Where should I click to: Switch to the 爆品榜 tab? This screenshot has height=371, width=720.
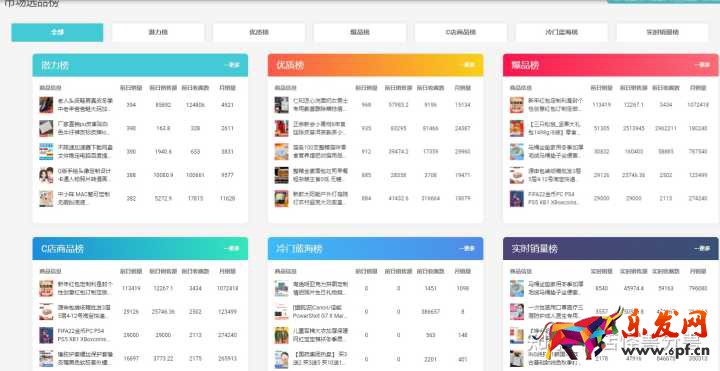[x=360, y=33]
